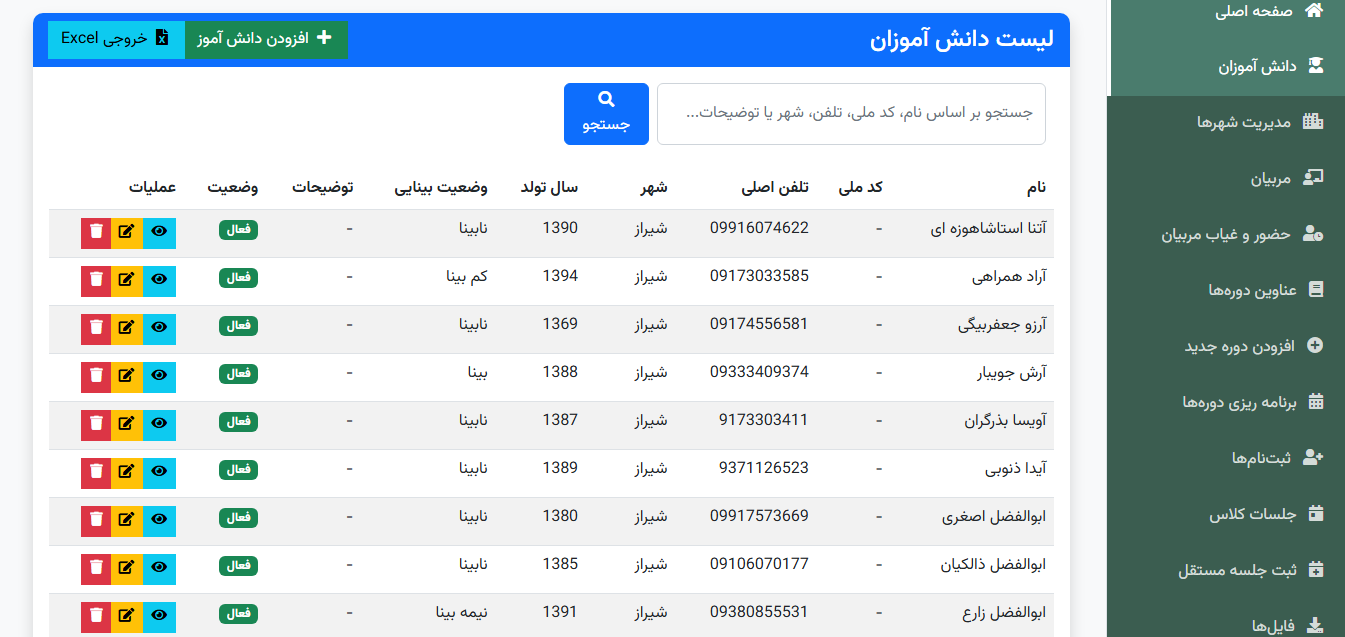
Task: Edit student آرزو جعفربیگی
Action: (127, 328)
